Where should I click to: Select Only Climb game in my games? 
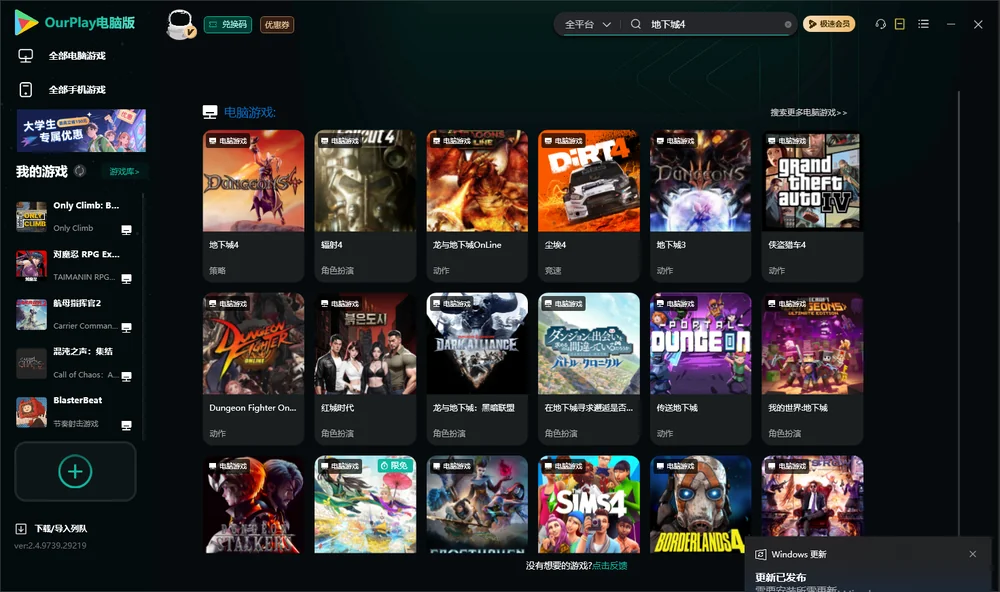74,217
